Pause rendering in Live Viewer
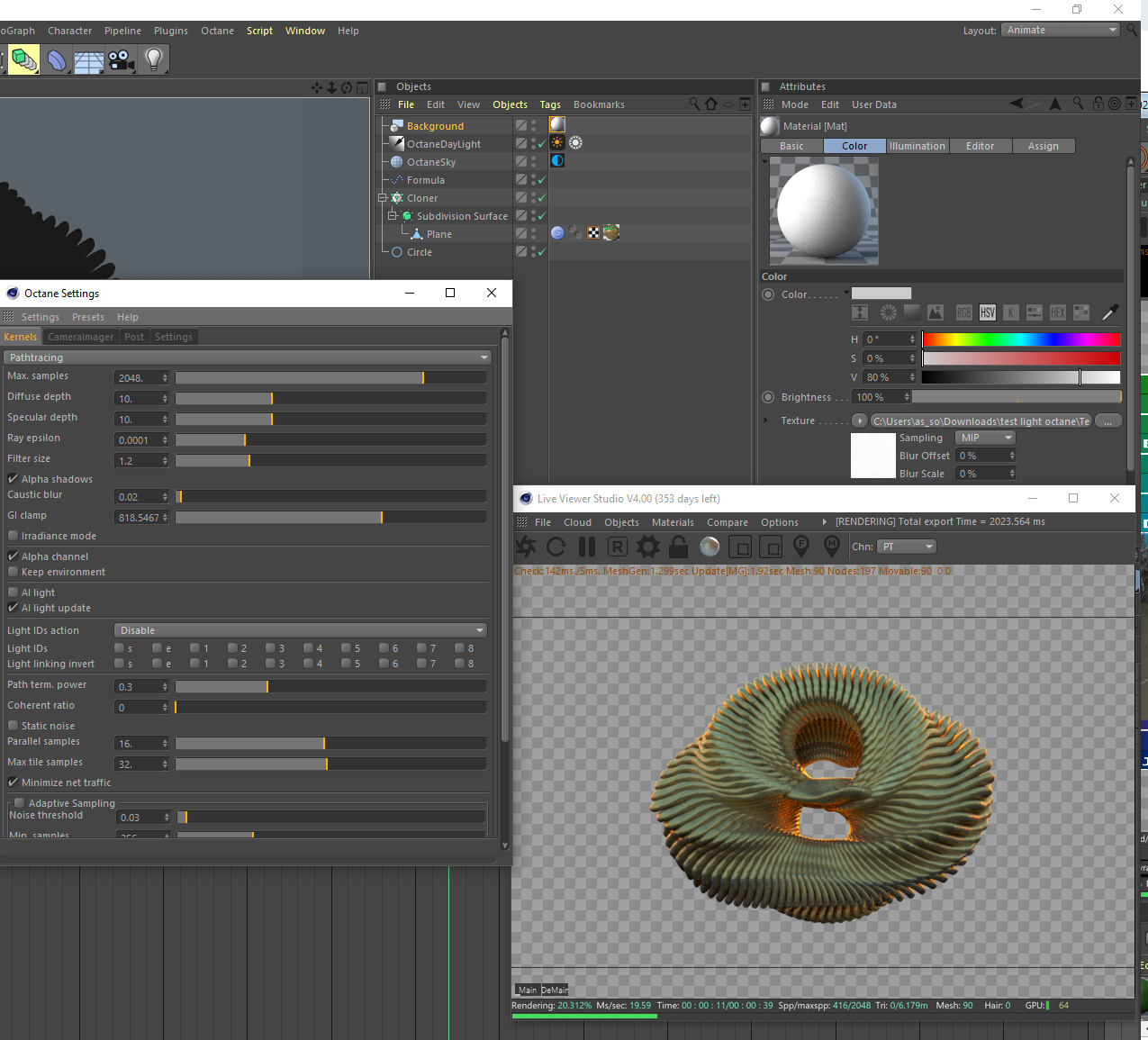The height and width of the screenshot is (1040, 1148). coord(587,547)
